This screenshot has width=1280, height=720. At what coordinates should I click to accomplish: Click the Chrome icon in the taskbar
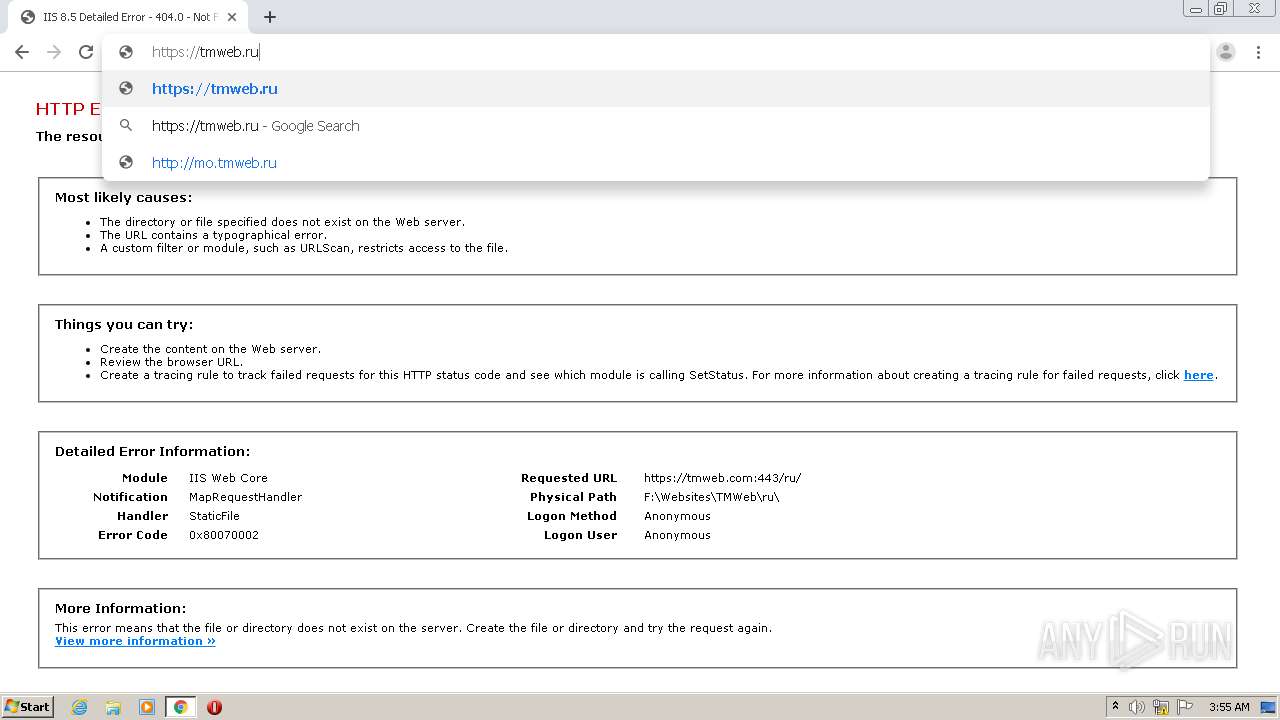click(x=180, y=707)
